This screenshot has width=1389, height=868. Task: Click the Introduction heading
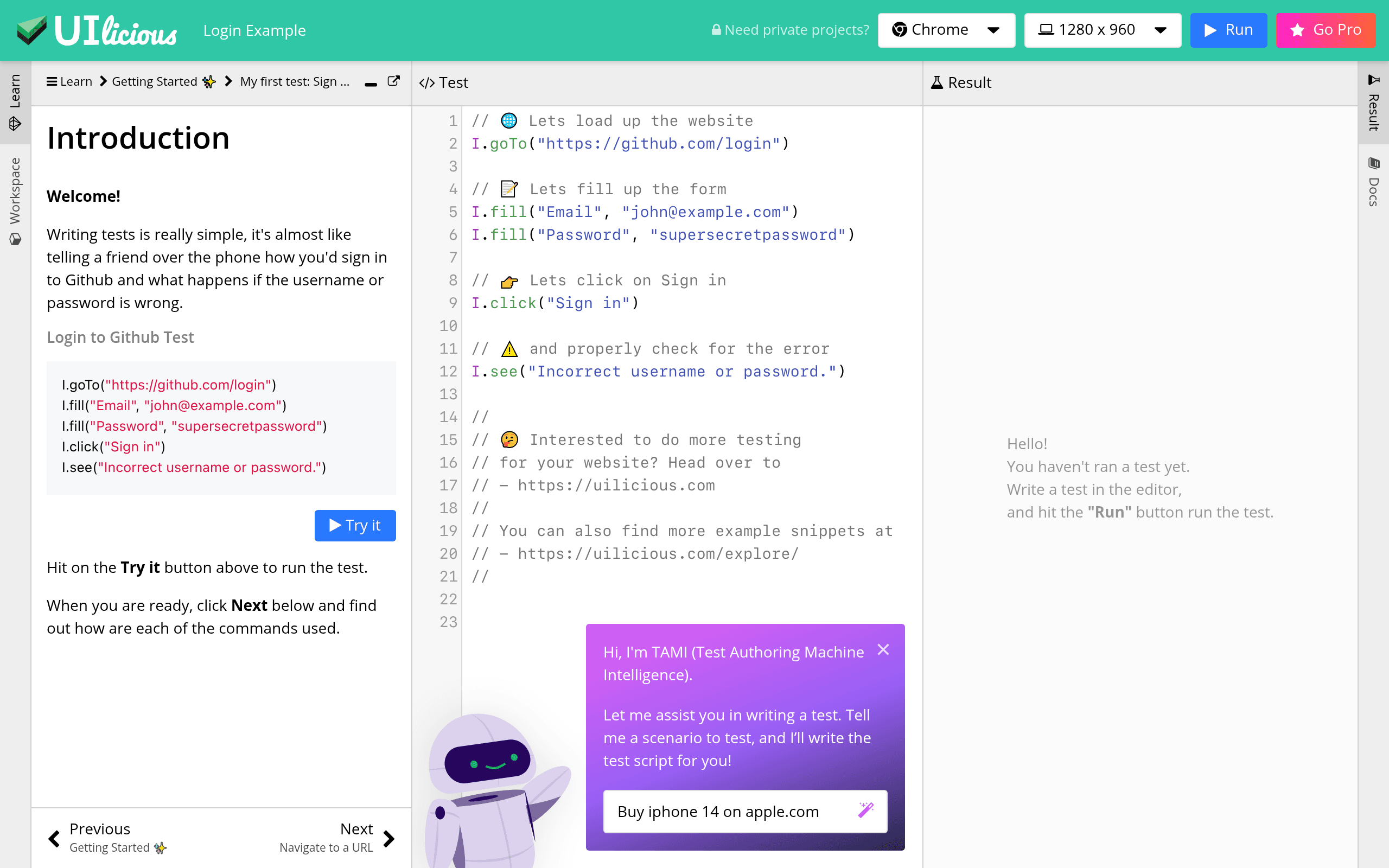click(x=138, y=138)
